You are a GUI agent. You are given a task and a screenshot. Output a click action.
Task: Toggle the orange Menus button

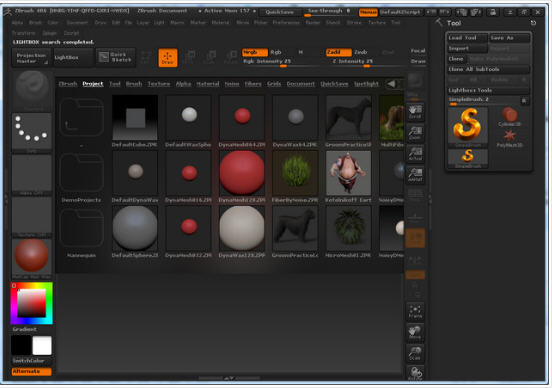pyautogui.click(x=368, y=12)
